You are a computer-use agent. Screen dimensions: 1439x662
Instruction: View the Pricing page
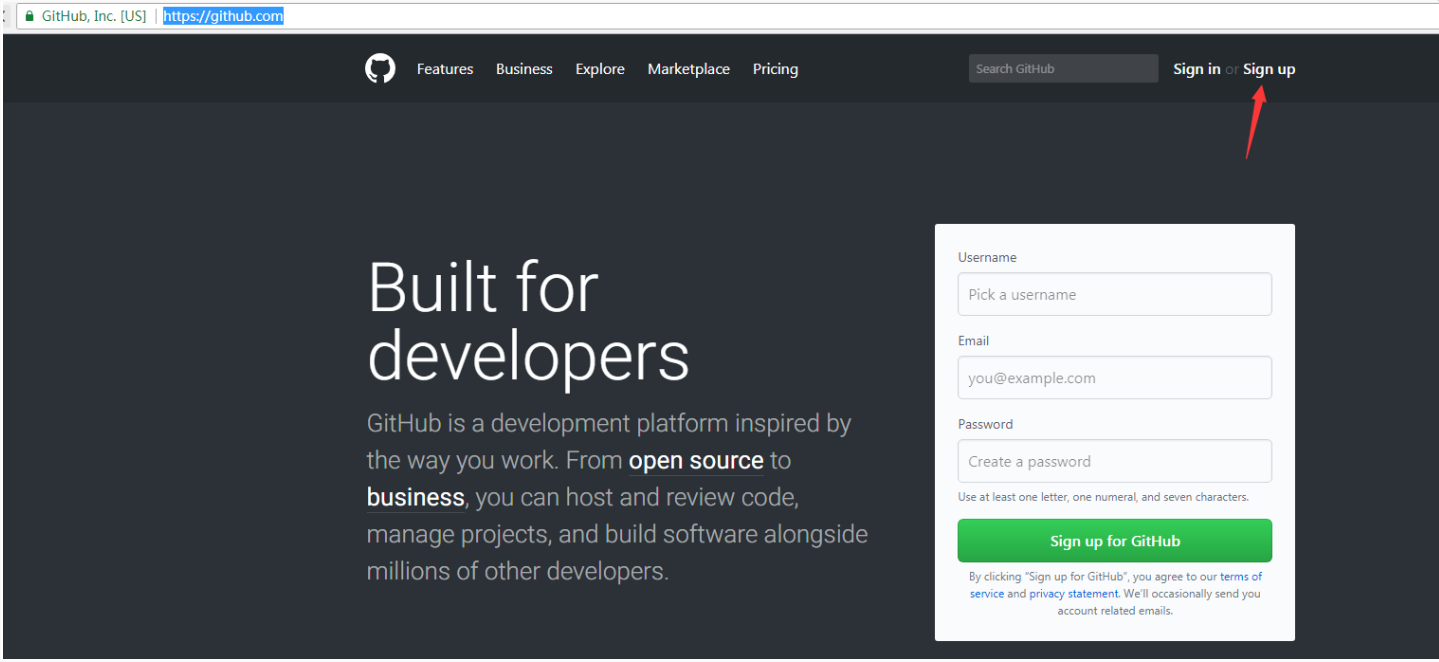[775, 69]
